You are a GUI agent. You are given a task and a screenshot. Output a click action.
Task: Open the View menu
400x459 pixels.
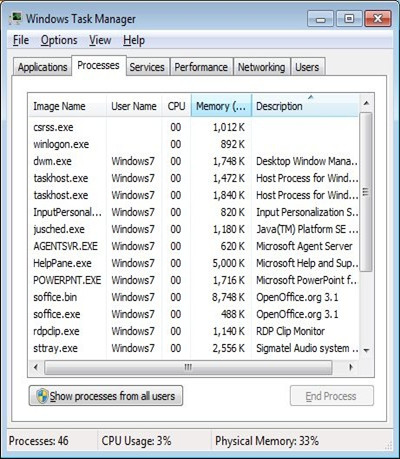[x=100, y=40]
